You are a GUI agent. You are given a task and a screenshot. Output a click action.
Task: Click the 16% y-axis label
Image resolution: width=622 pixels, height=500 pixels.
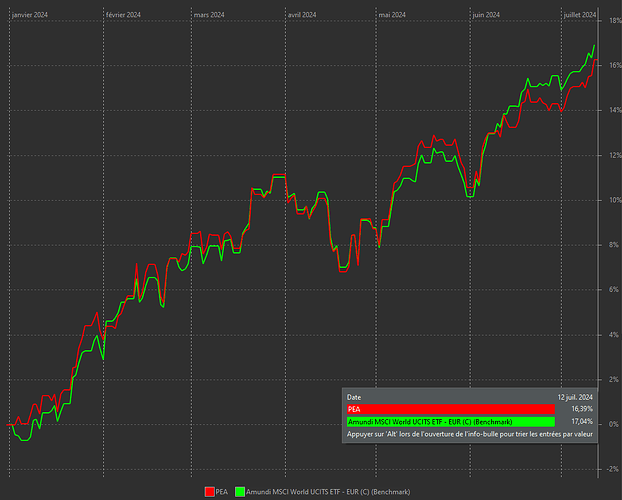click(615, 65)
